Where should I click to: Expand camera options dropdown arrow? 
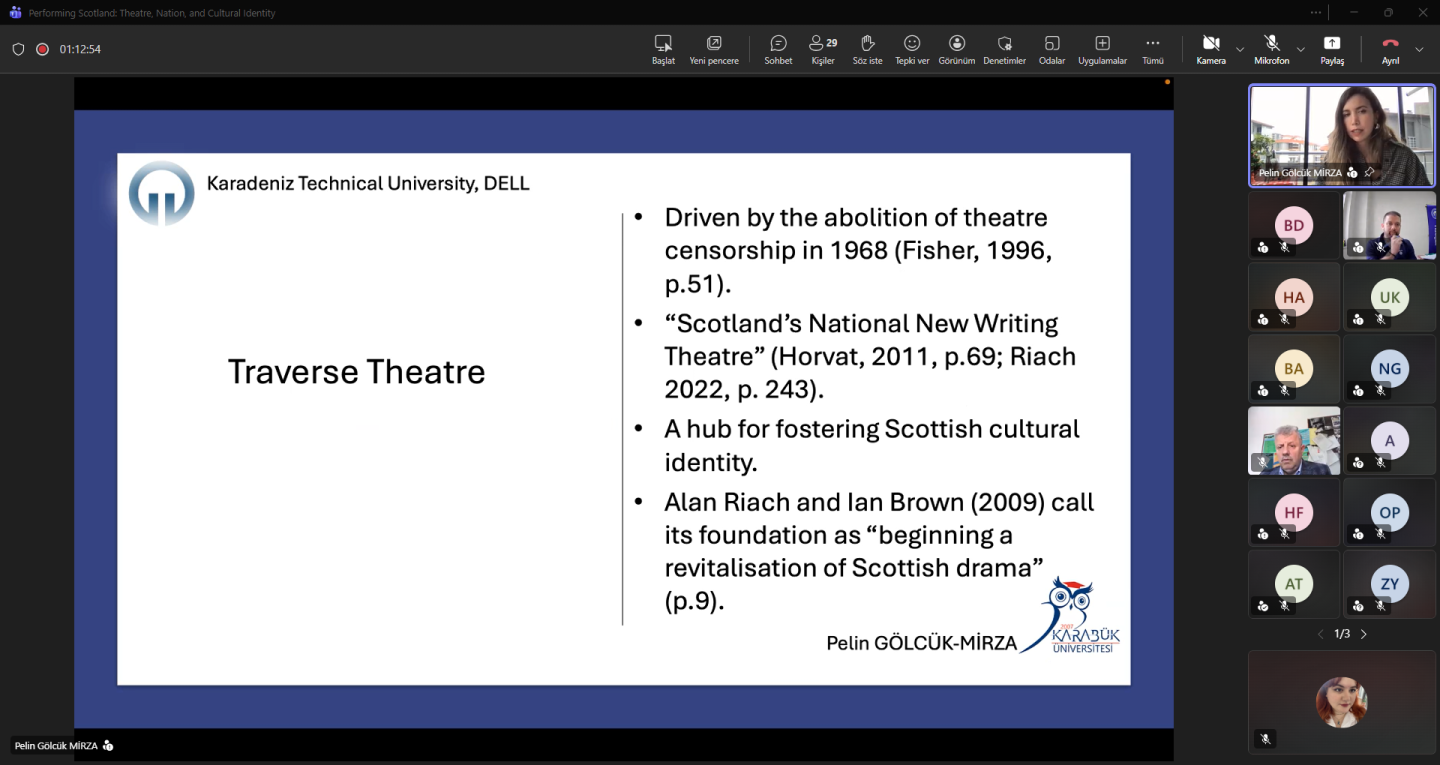tap(1240, 49)
